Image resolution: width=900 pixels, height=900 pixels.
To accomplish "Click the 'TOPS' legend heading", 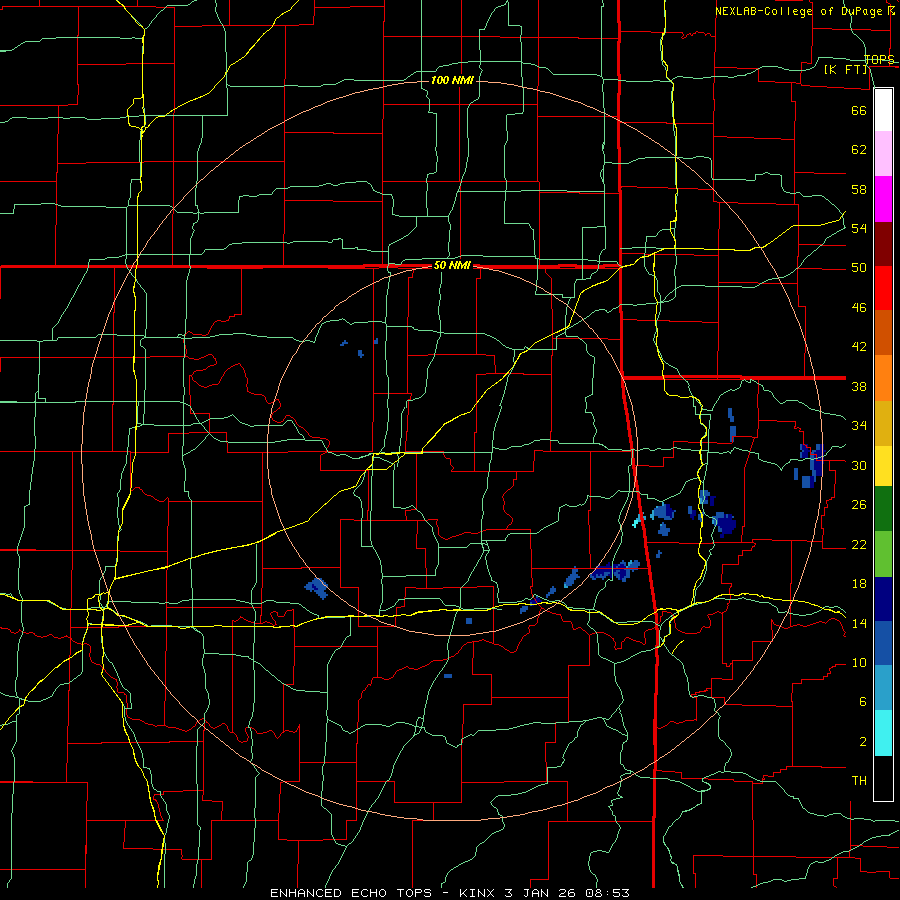I will [879, 59].
